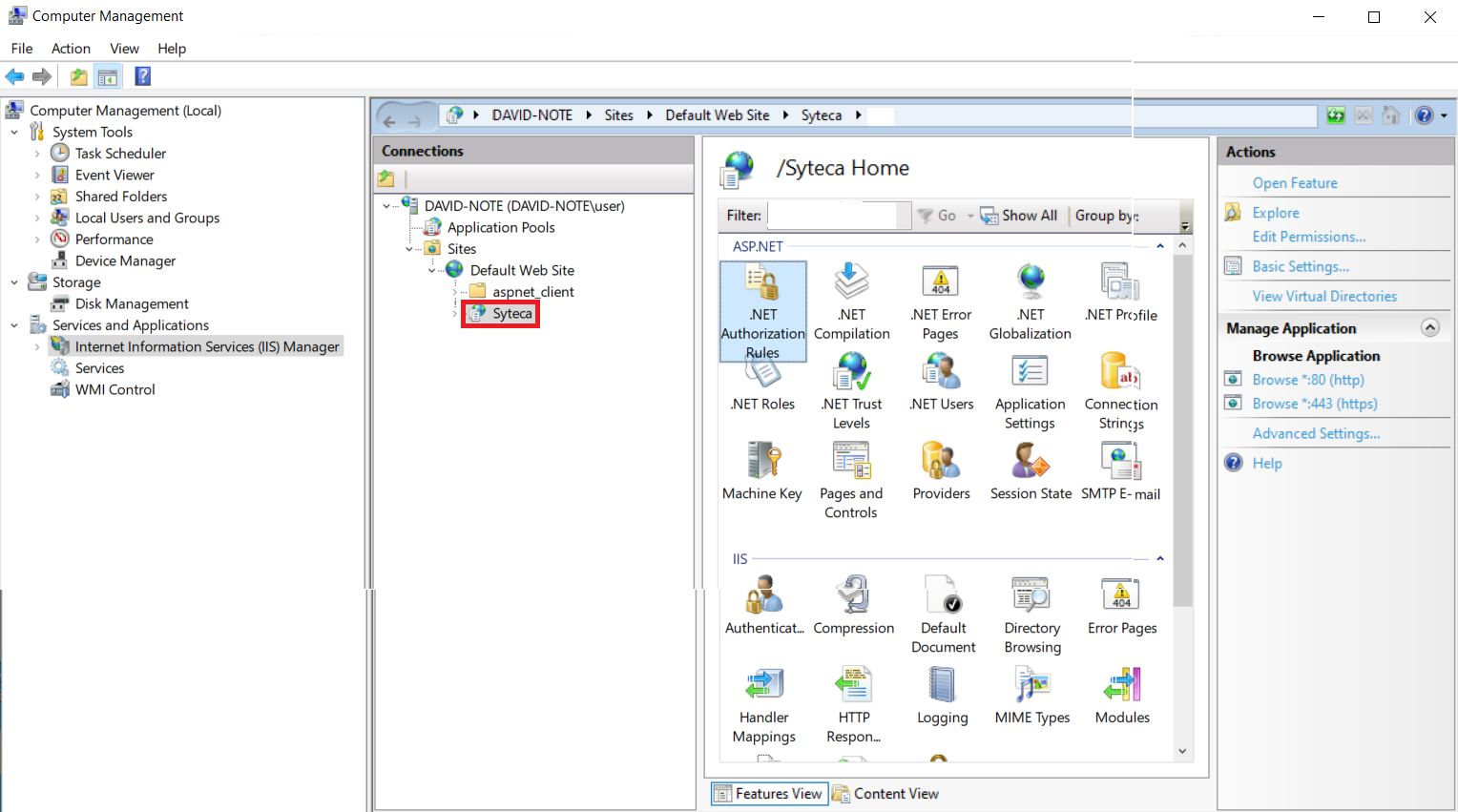Open the Default Document feature icon
Image resolution: width=1458 pixels, height=812 pixels.
(x=943, y=596)
